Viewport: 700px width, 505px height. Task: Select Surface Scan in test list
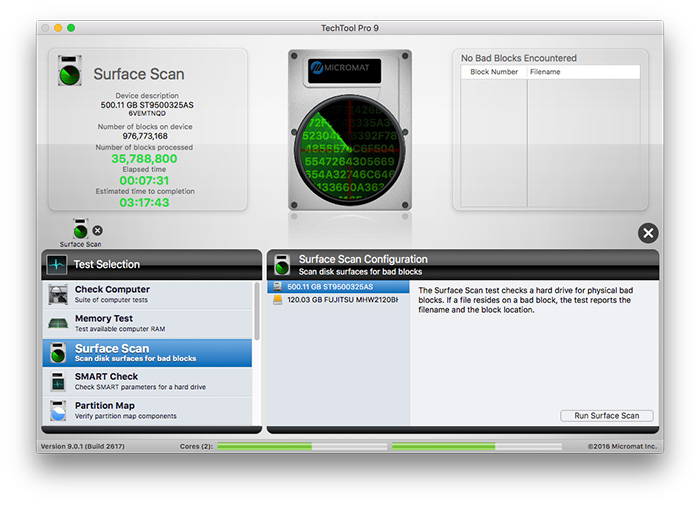[147, 353]
